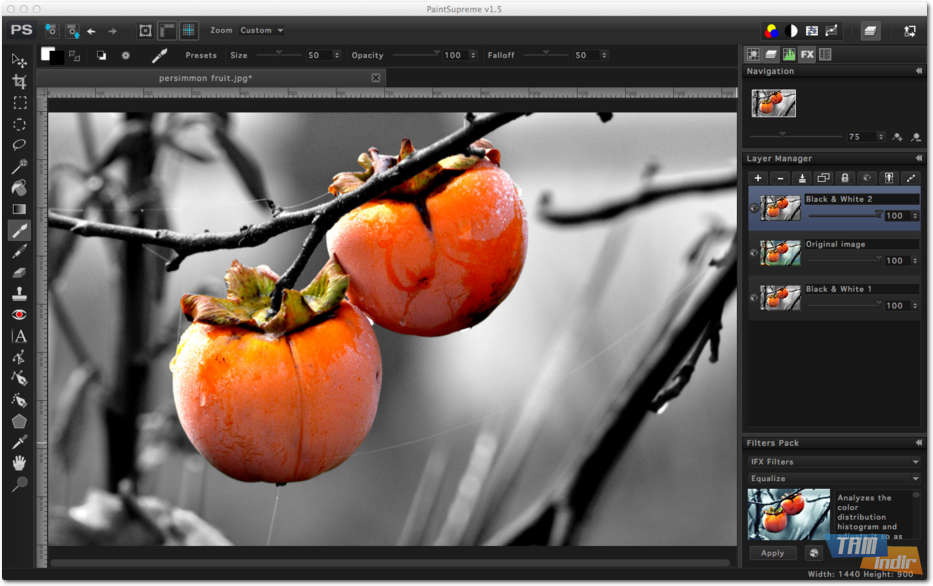The height and width of the screenshot is (586, 933).
Task: Add a new layer with plus button
Action: point(758,178)
